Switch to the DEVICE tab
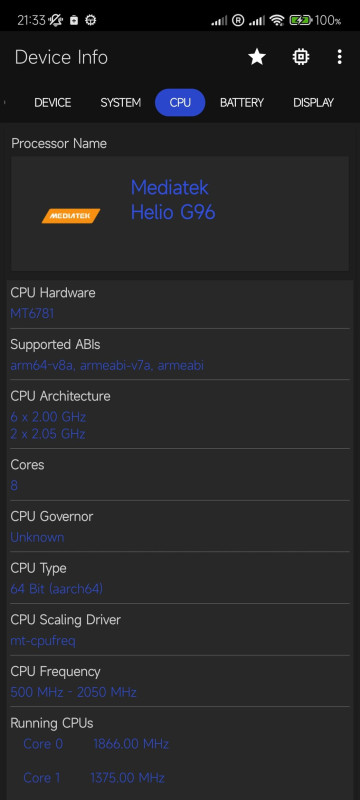 53,103
